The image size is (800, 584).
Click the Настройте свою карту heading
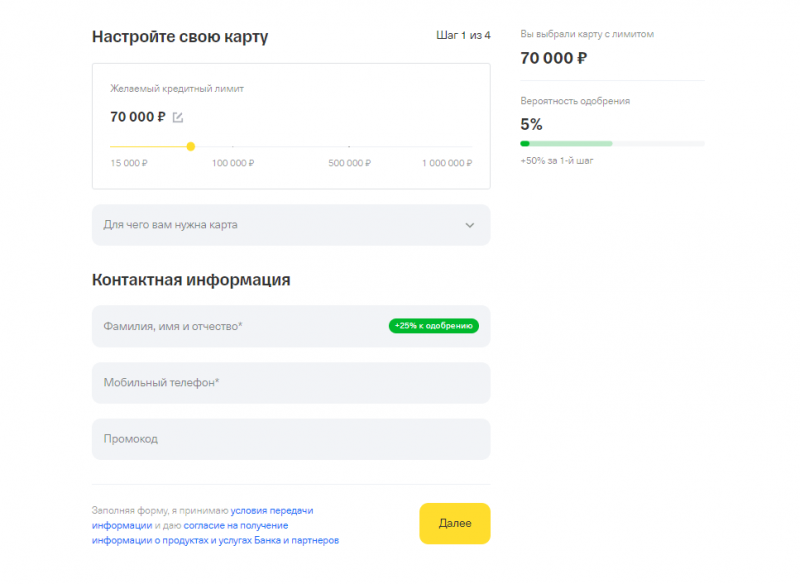180,37
